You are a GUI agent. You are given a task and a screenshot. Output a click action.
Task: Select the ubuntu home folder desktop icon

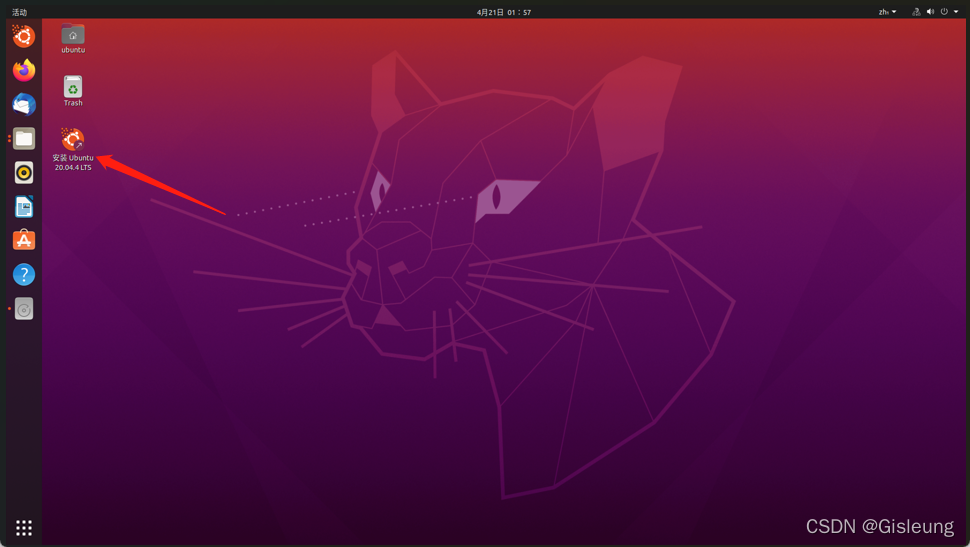click(73, 38)
